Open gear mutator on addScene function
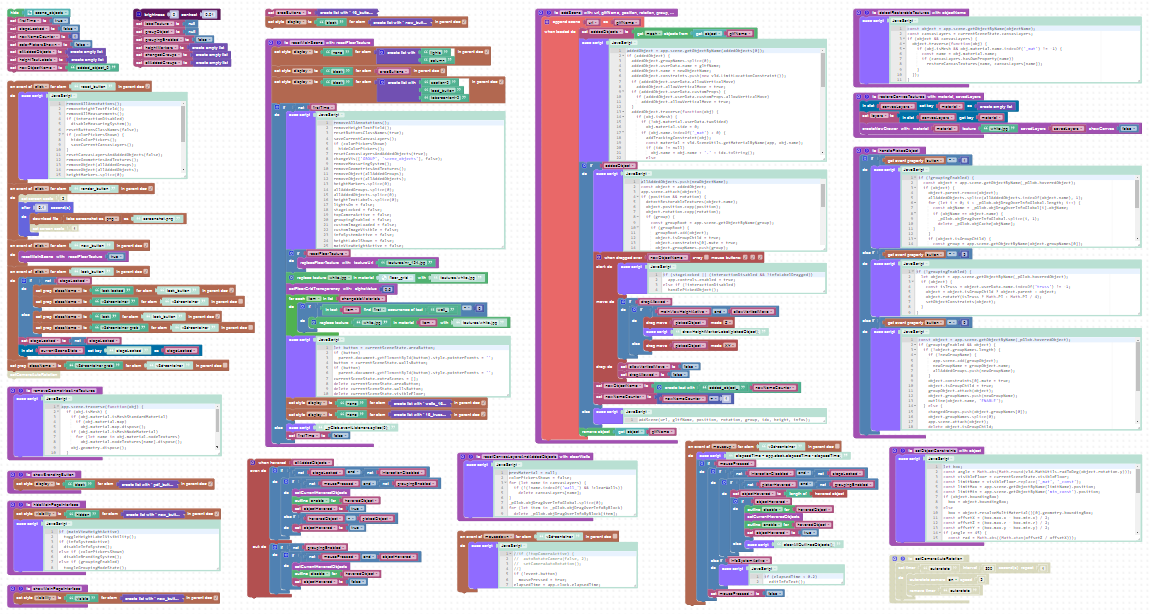 [541, 12]
